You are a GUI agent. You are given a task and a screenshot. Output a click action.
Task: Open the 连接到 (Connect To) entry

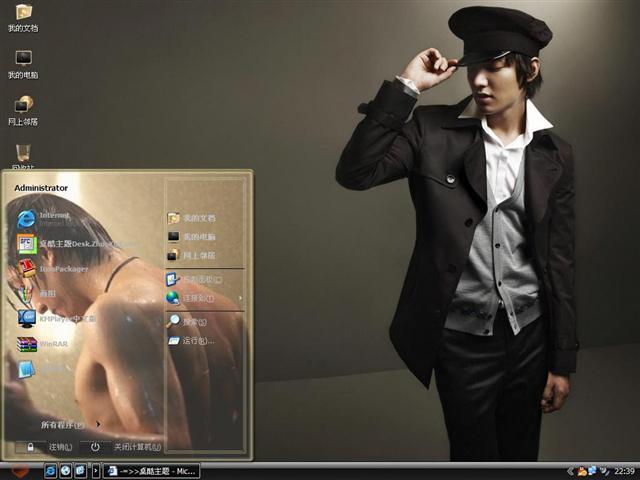(x=190, y=298)
